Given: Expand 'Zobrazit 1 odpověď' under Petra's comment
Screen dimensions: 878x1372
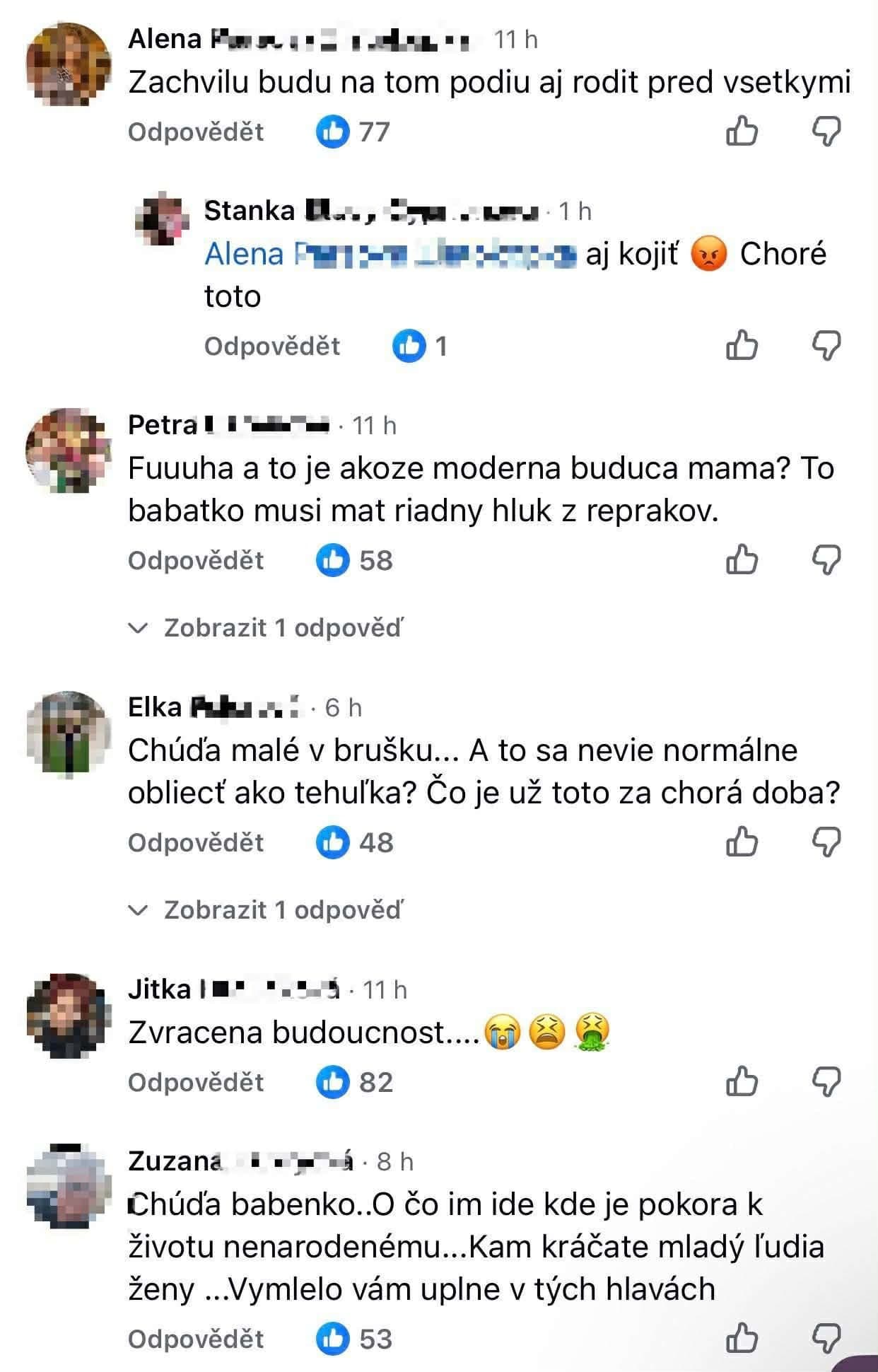Looking at the screenshot, I should pyautogui.click(x=267, y=627).
